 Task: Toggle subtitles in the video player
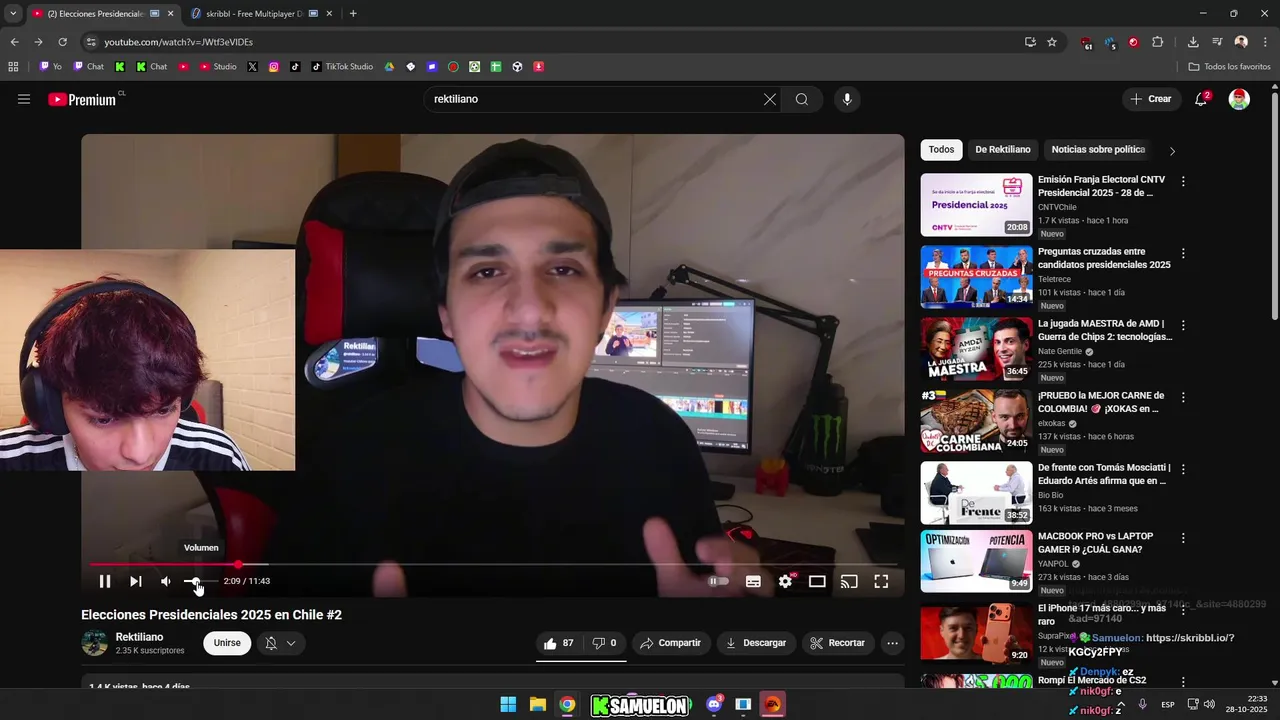coord(753,581)
